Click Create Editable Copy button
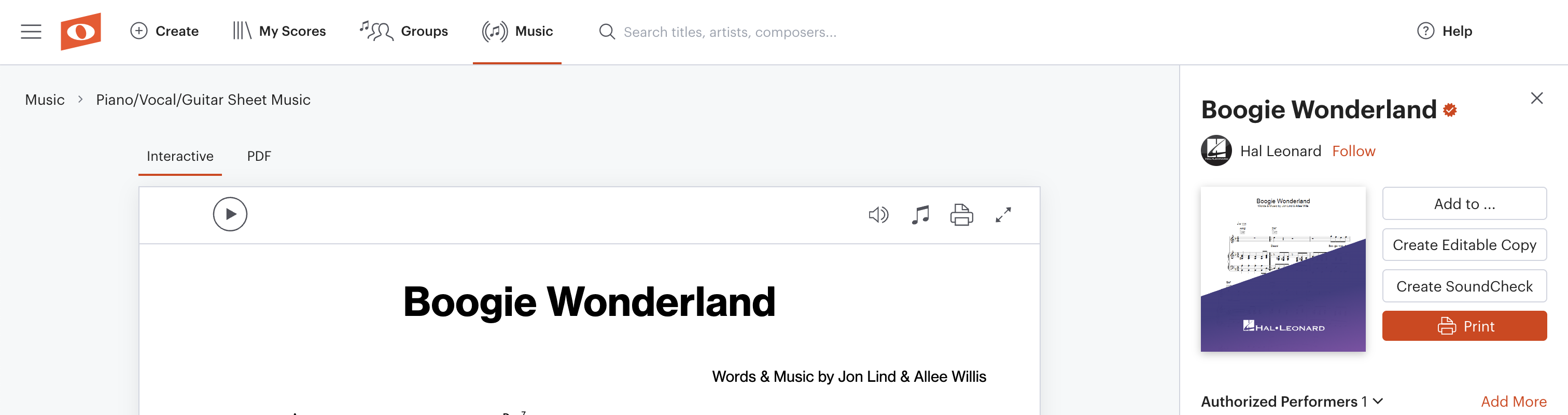This screenshot has width=1568, height=415. 1464,245
